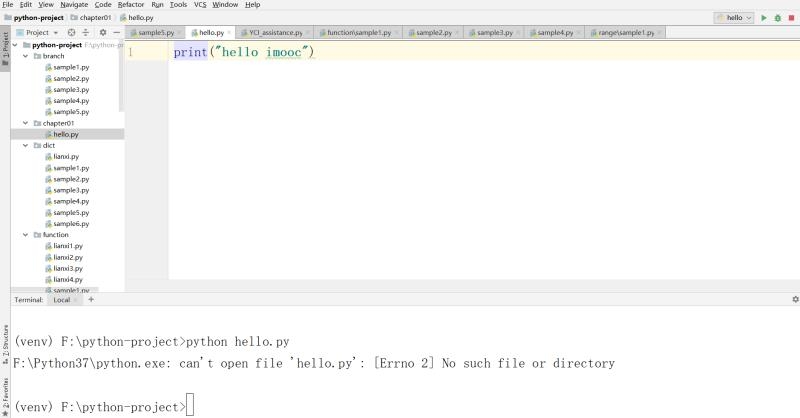Click line number 1 in the editor gutter

[x=130, y=52]
